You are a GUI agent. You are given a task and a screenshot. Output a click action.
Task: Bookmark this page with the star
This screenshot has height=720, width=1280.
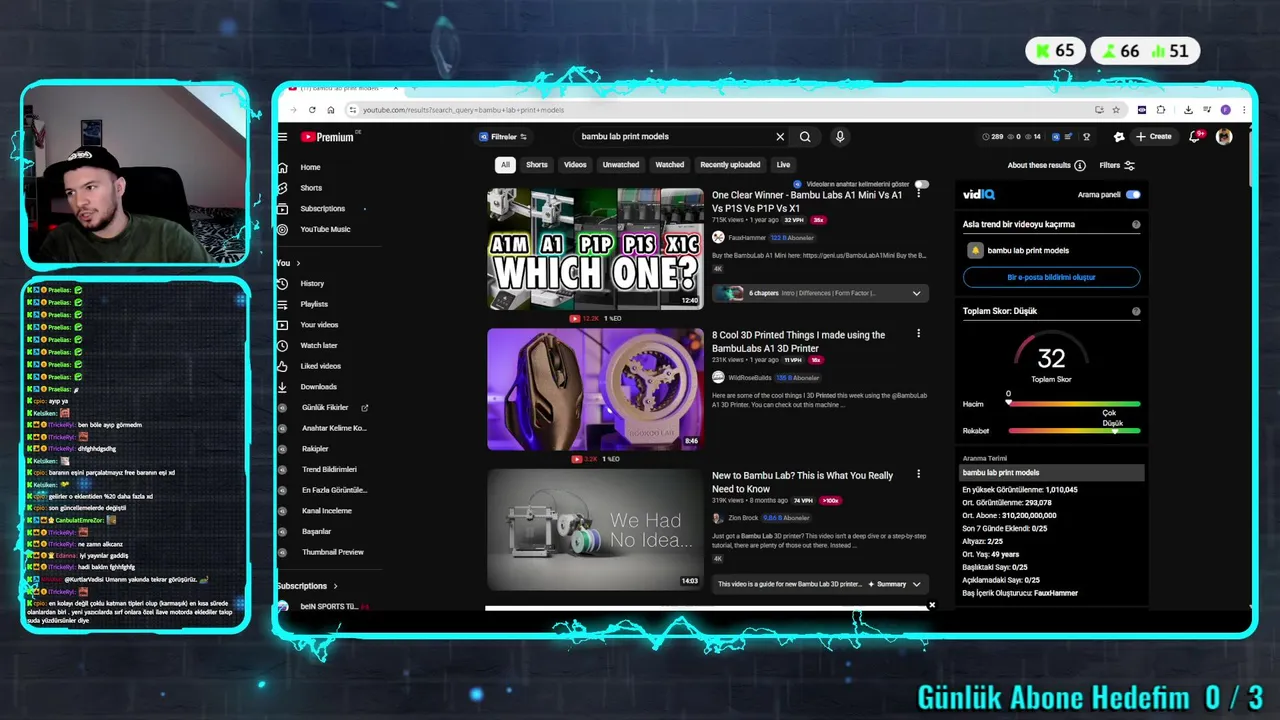click(1116, 110)
